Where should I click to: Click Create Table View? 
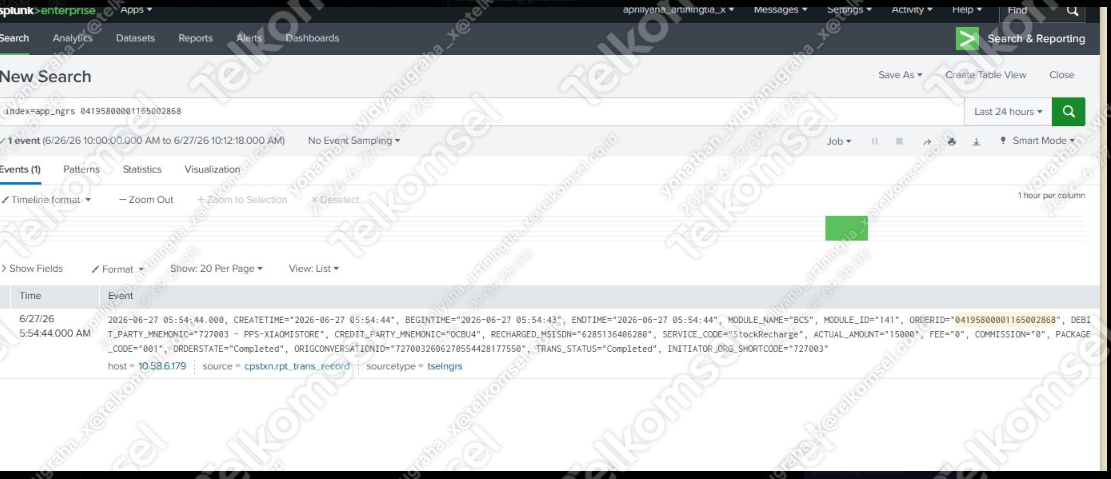[986, 75]
